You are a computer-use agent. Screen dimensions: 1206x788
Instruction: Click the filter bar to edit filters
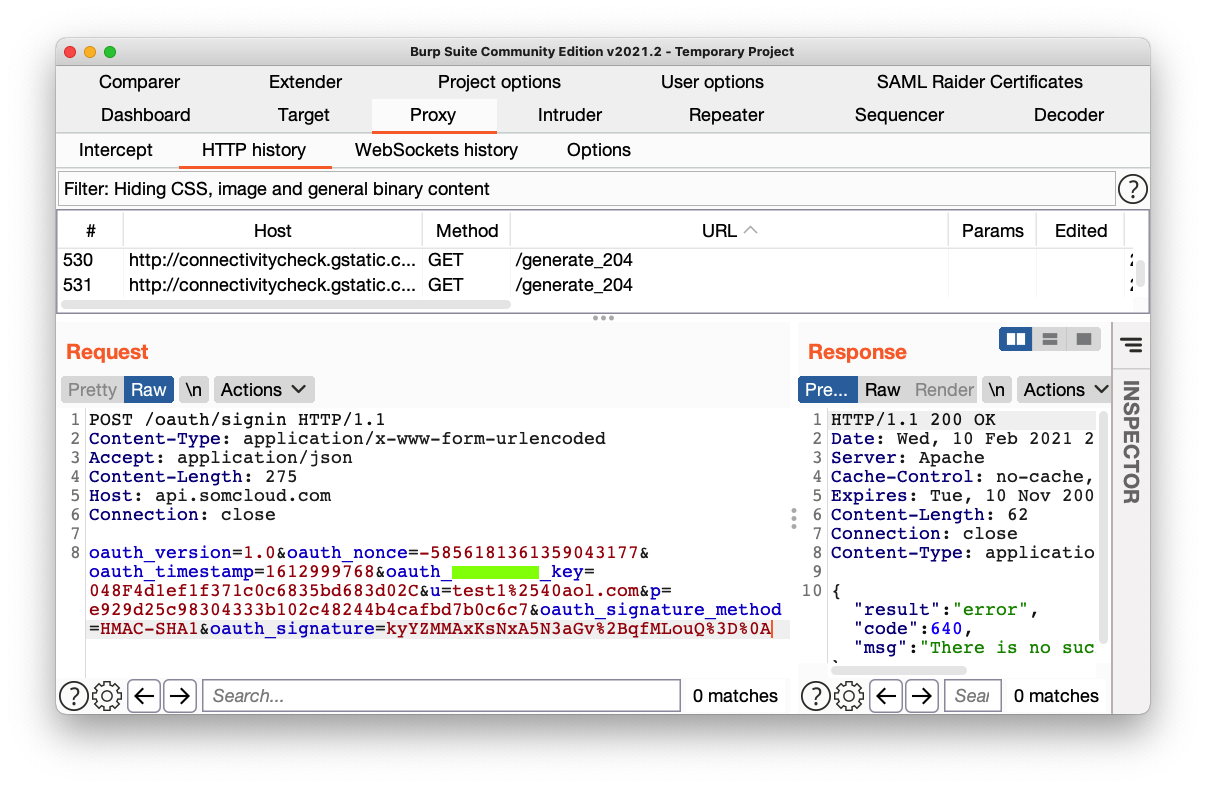(586, 189)
